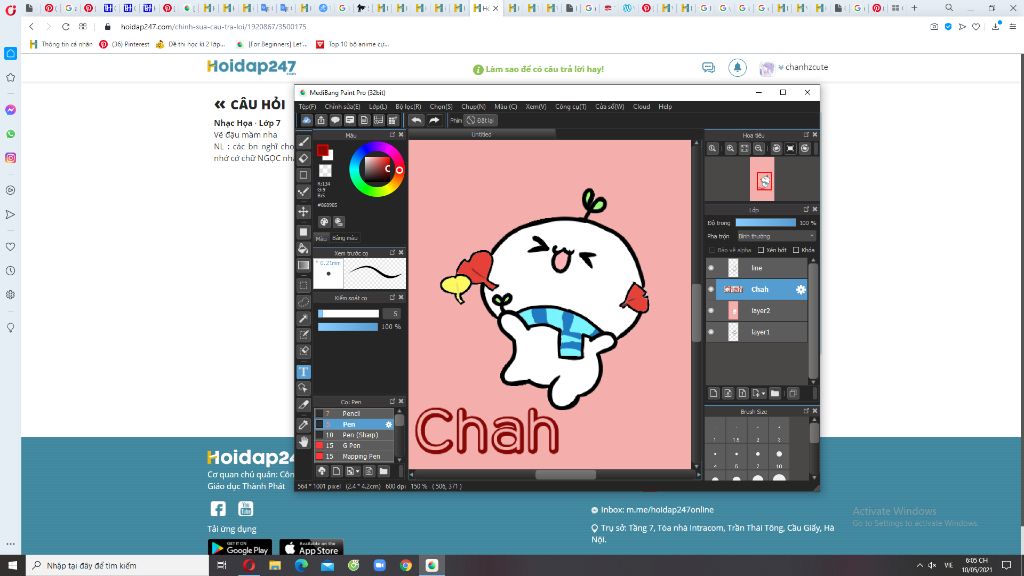Click the Windows search box in taskbar
The height and width of the screenshot is (576, 1024).
118,566
